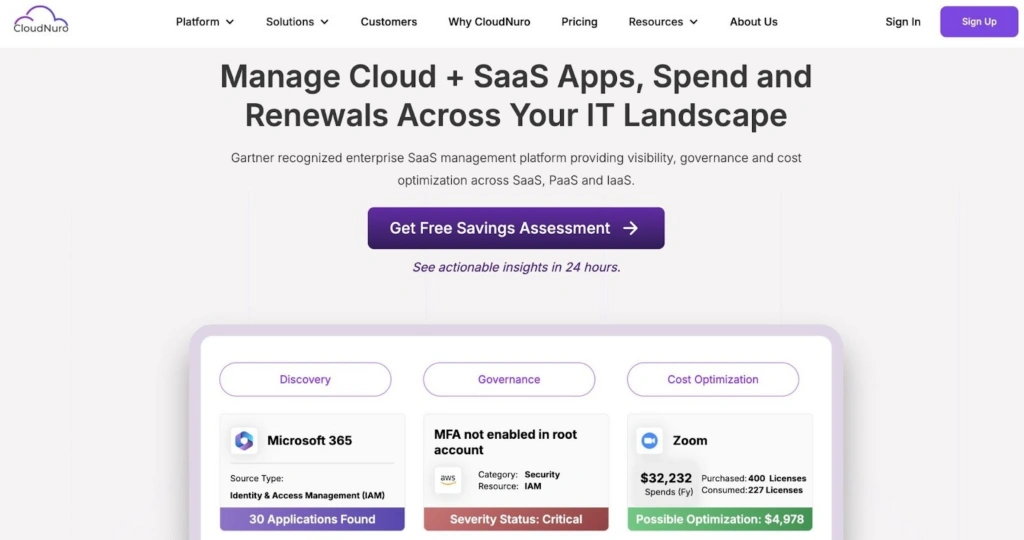This screenshot has width=1024, height=540.
Task: Click the Possible Optimization: $4,978 bar
Action: click(x=720, y=519)
